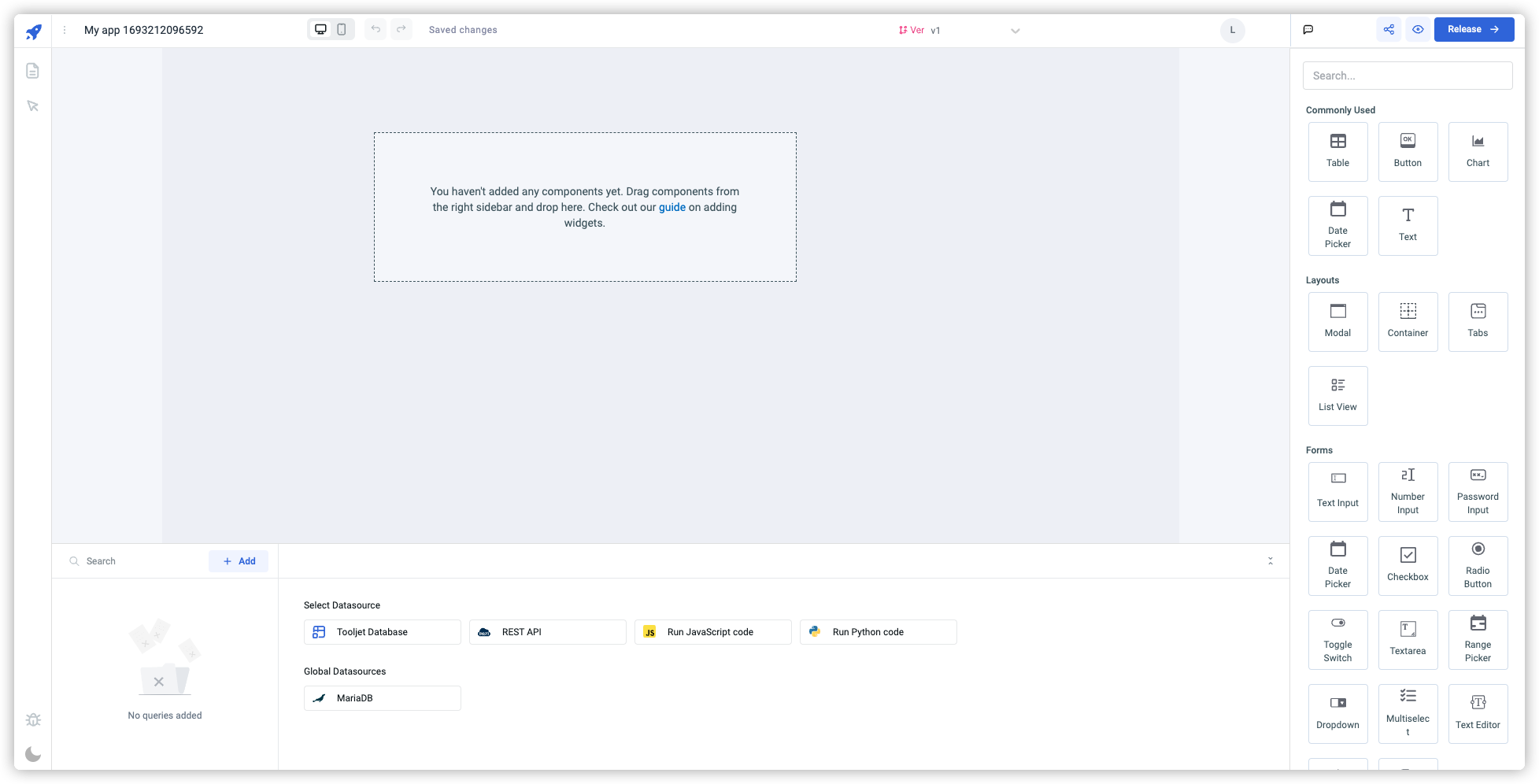Click the Saved changes status text
This screenshot has width=1539, height=784.
pos(463,30)
